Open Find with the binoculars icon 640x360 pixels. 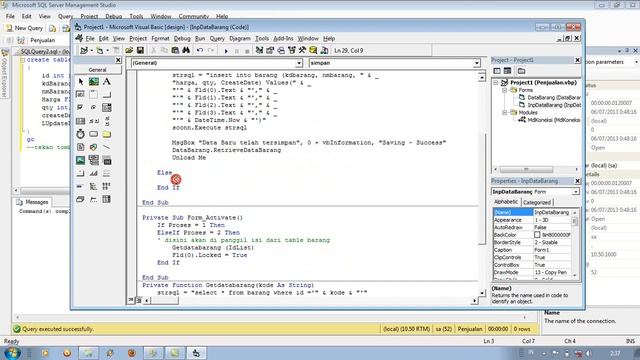pos(186,50)
